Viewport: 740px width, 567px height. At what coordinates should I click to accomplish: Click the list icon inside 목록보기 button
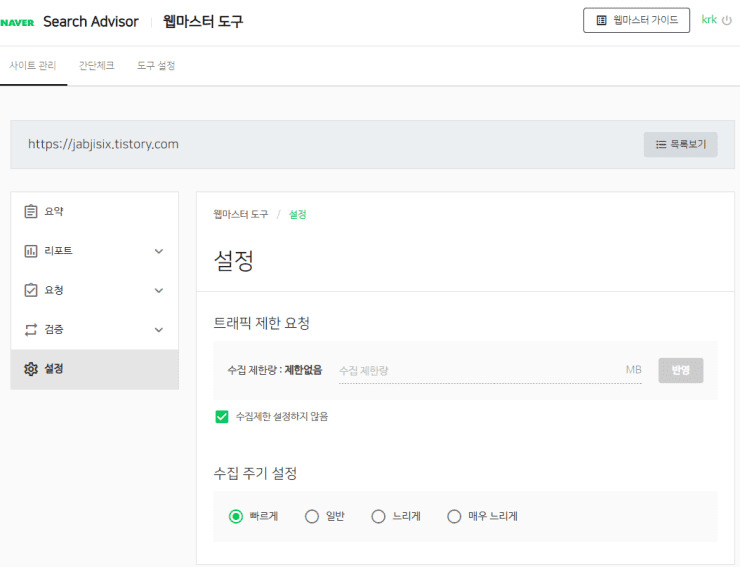click(x=661, y=144)
